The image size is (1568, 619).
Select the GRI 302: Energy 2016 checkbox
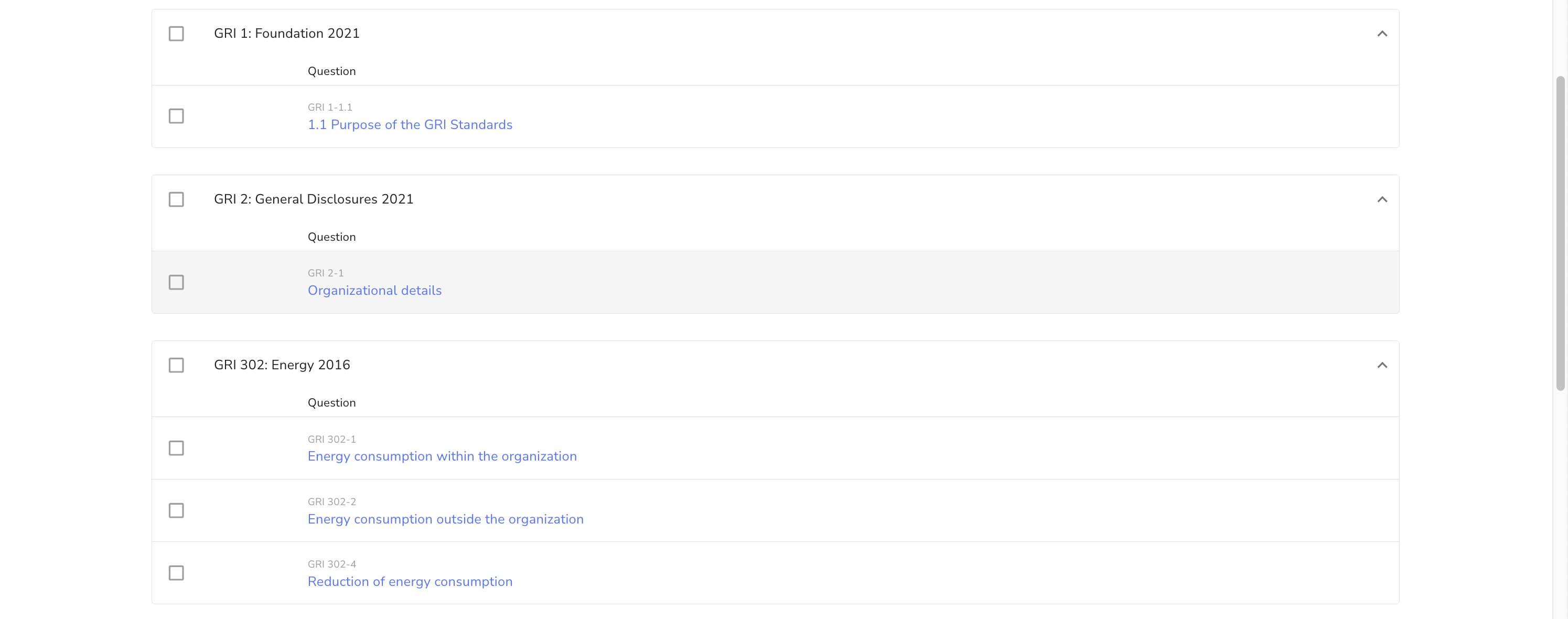click(176, 365)
